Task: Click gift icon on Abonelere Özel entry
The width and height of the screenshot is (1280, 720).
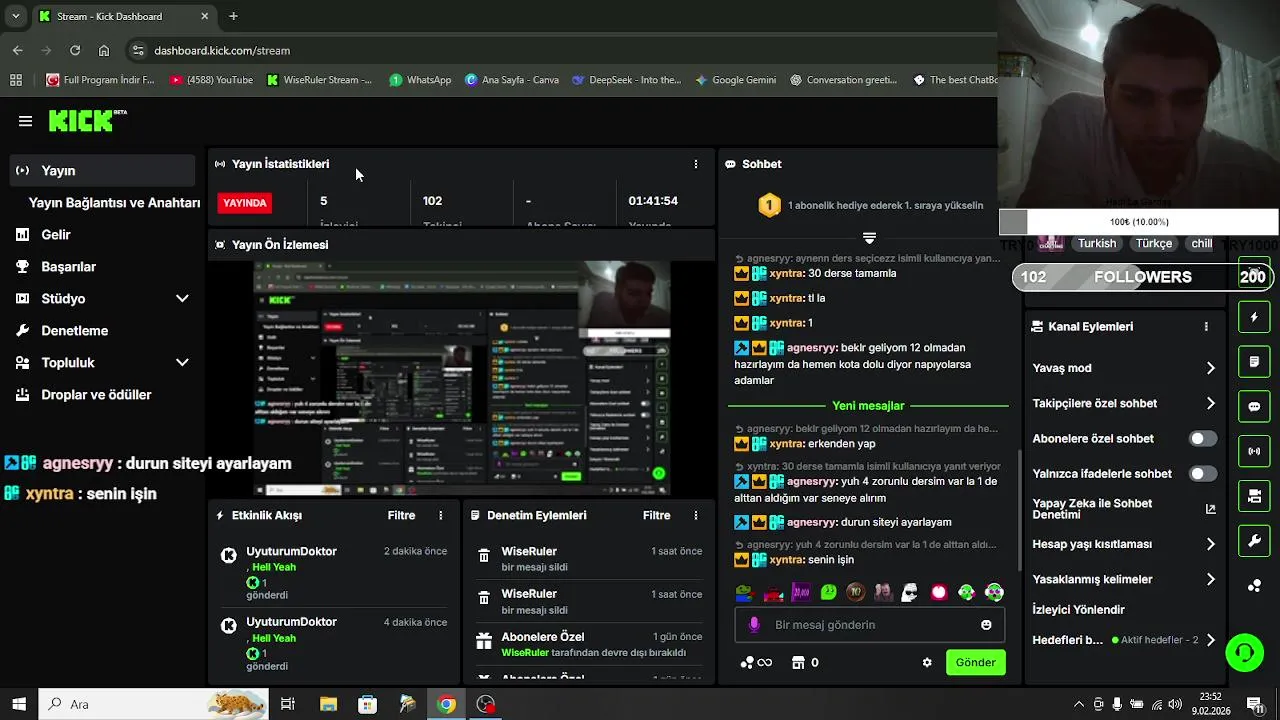Action: pyautogui.click(x=484, y=641)
